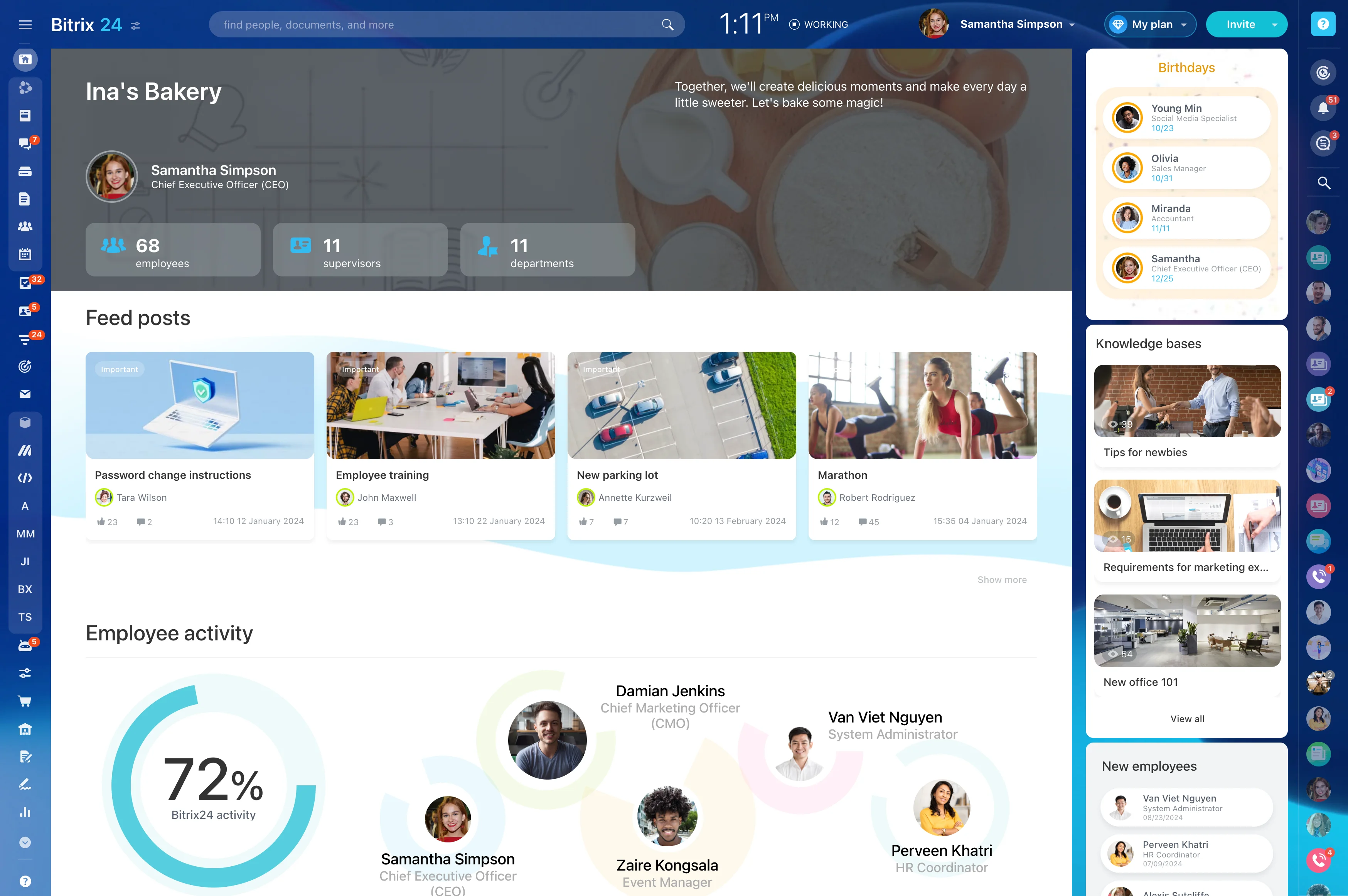
Task: Open the MM sidebar menu item
Action: (25, 534)
